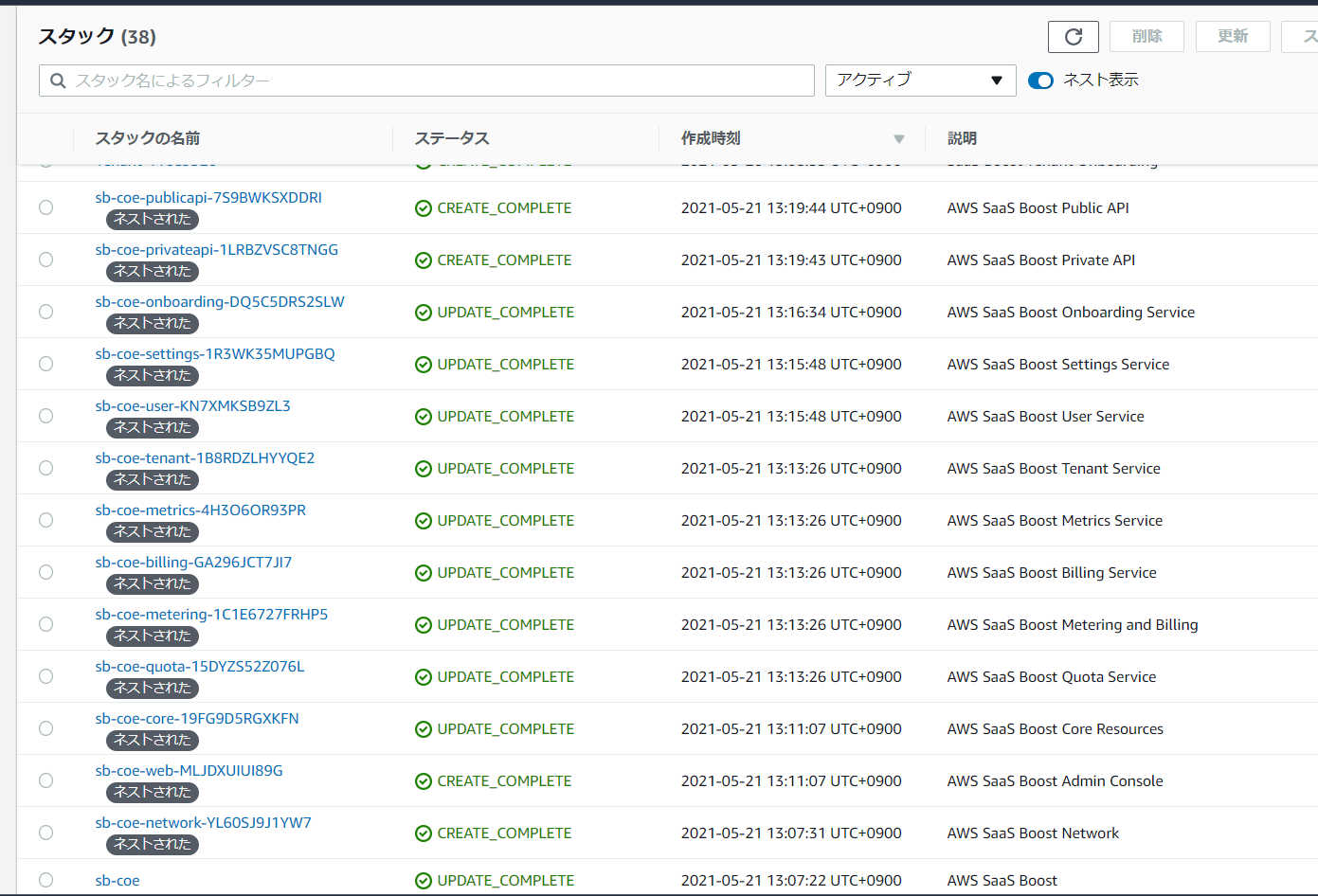Select radio button for sb-coe-privateapi stack
This screenshot has height=896, width=1318.
point(45,260)
